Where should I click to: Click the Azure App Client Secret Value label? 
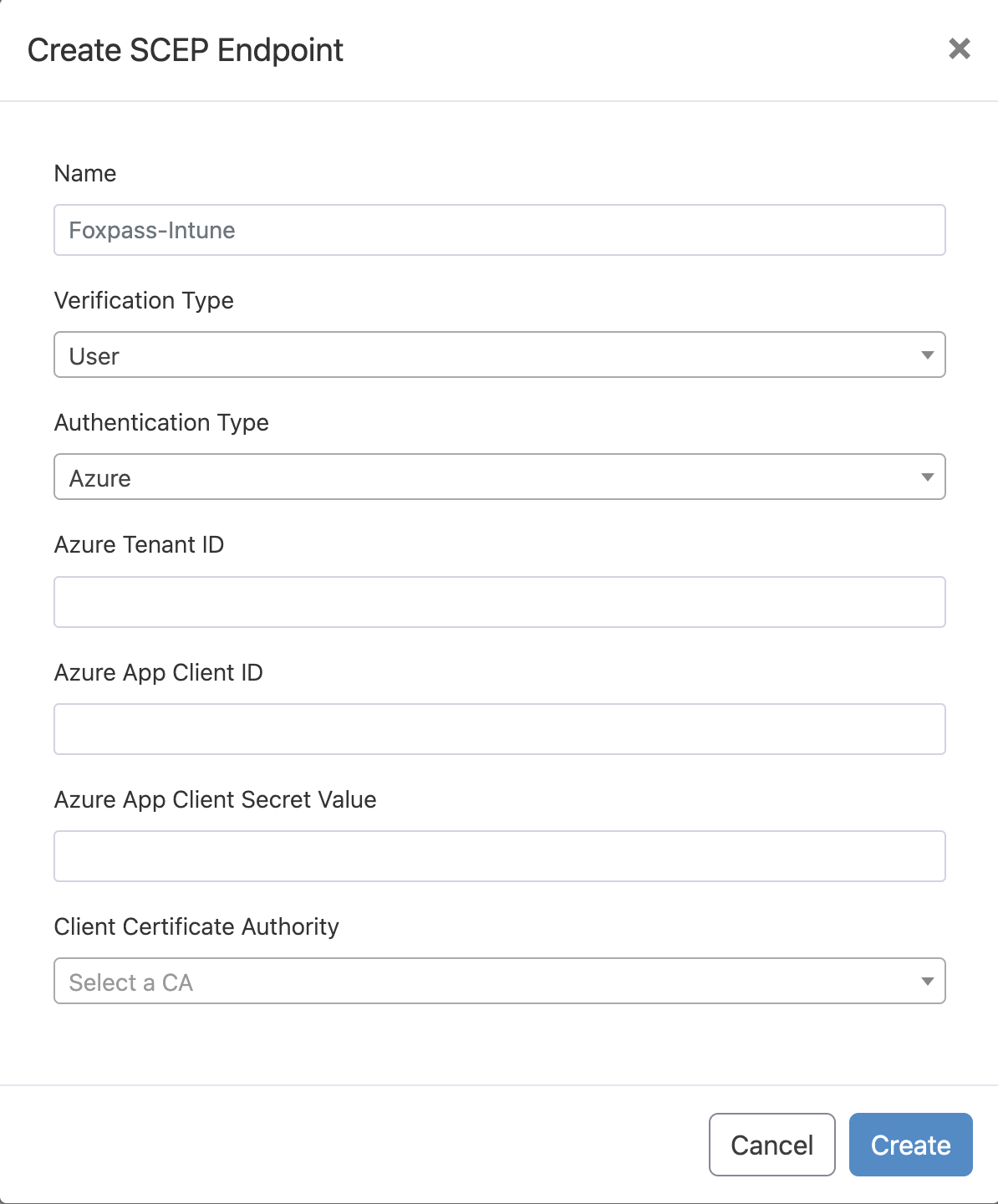(x=216, y=799)
